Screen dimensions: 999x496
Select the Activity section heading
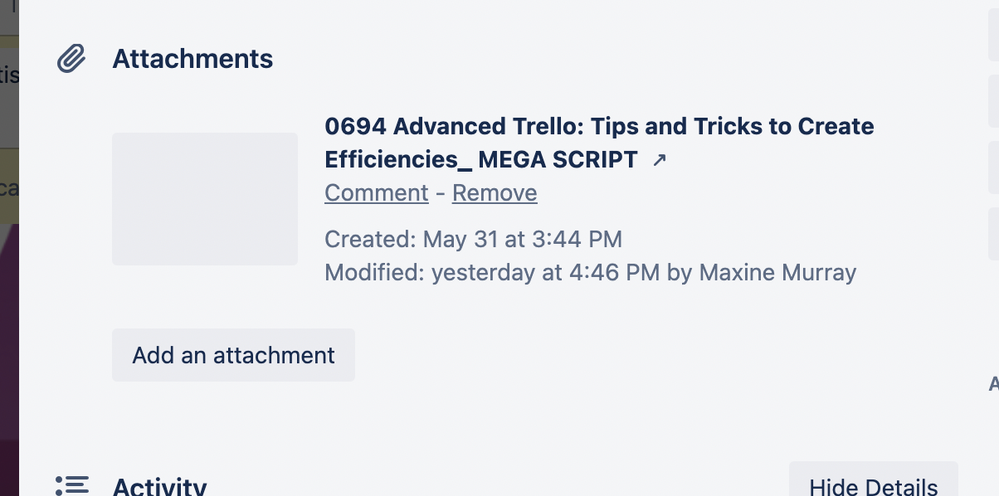(x=159, y=485)
